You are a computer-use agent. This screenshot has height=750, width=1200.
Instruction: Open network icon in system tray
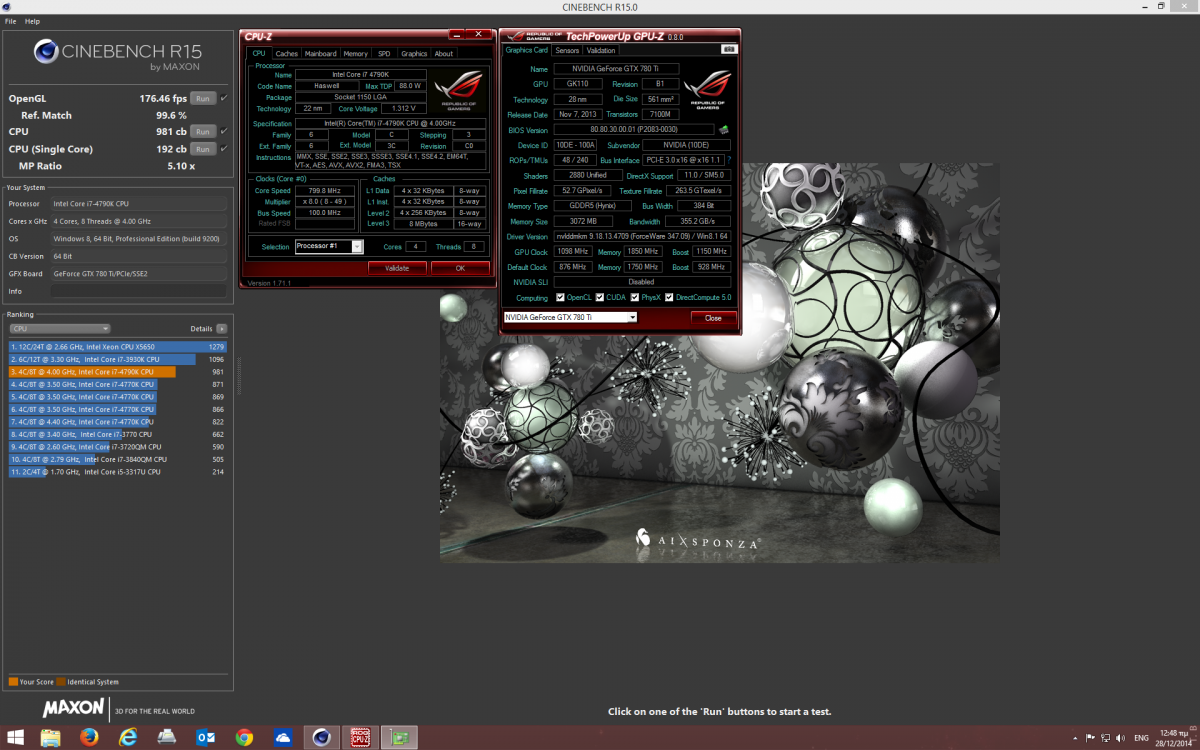[x=1104, y=738]
